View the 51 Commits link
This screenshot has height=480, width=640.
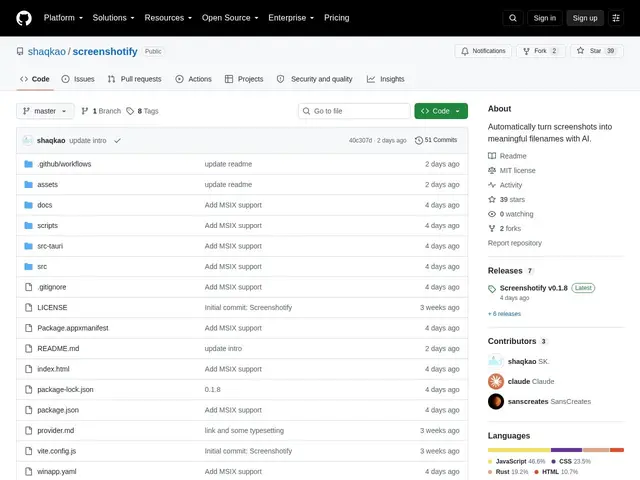pyautogui.click(x=436, y=140)
